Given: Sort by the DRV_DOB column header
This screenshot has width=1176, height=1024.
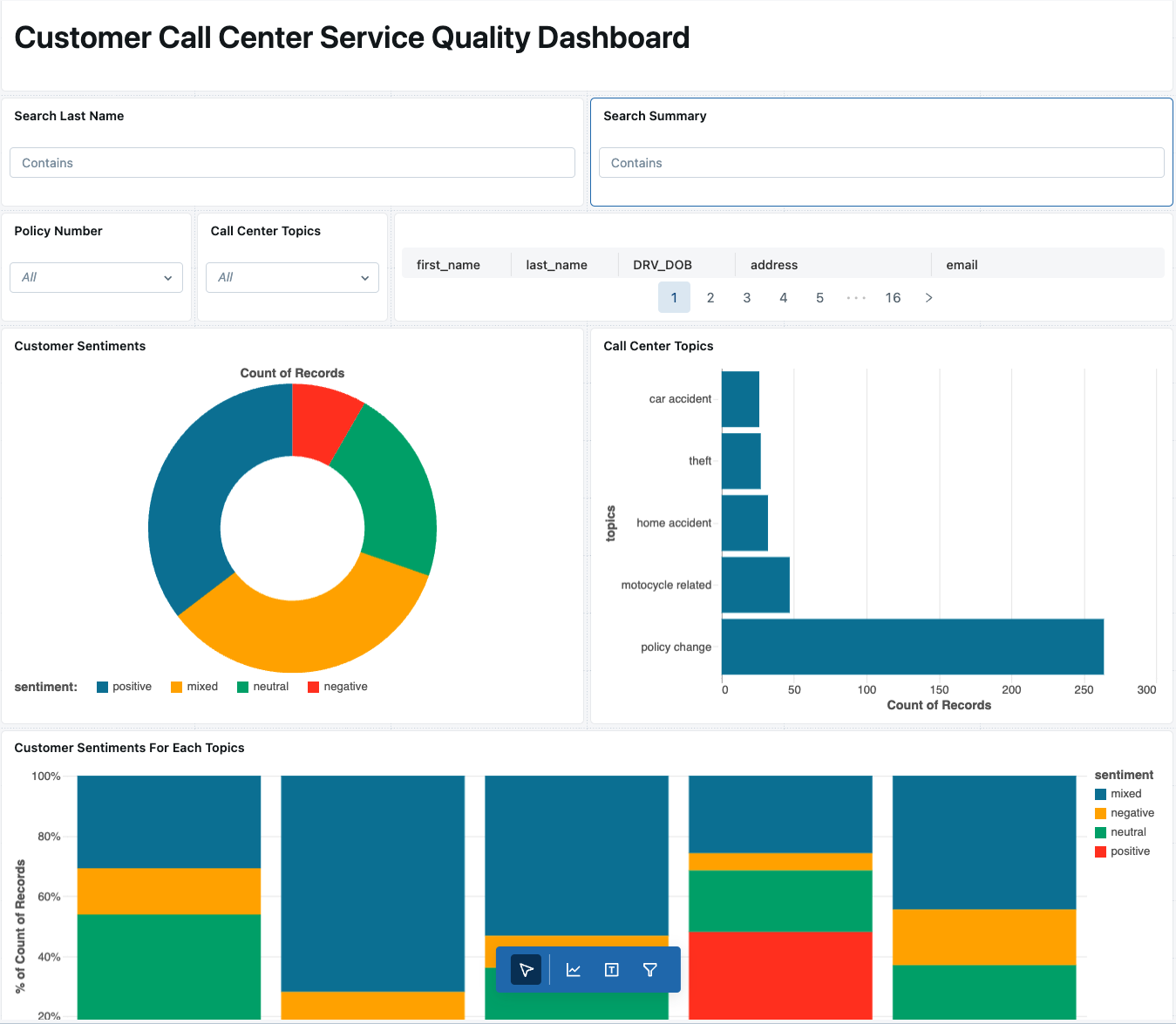Looking at the screenshot, I should click(663, 265).
